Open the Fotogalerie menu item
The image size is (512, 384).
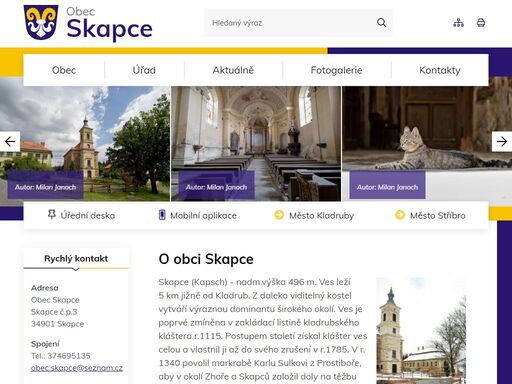point(336,70)
